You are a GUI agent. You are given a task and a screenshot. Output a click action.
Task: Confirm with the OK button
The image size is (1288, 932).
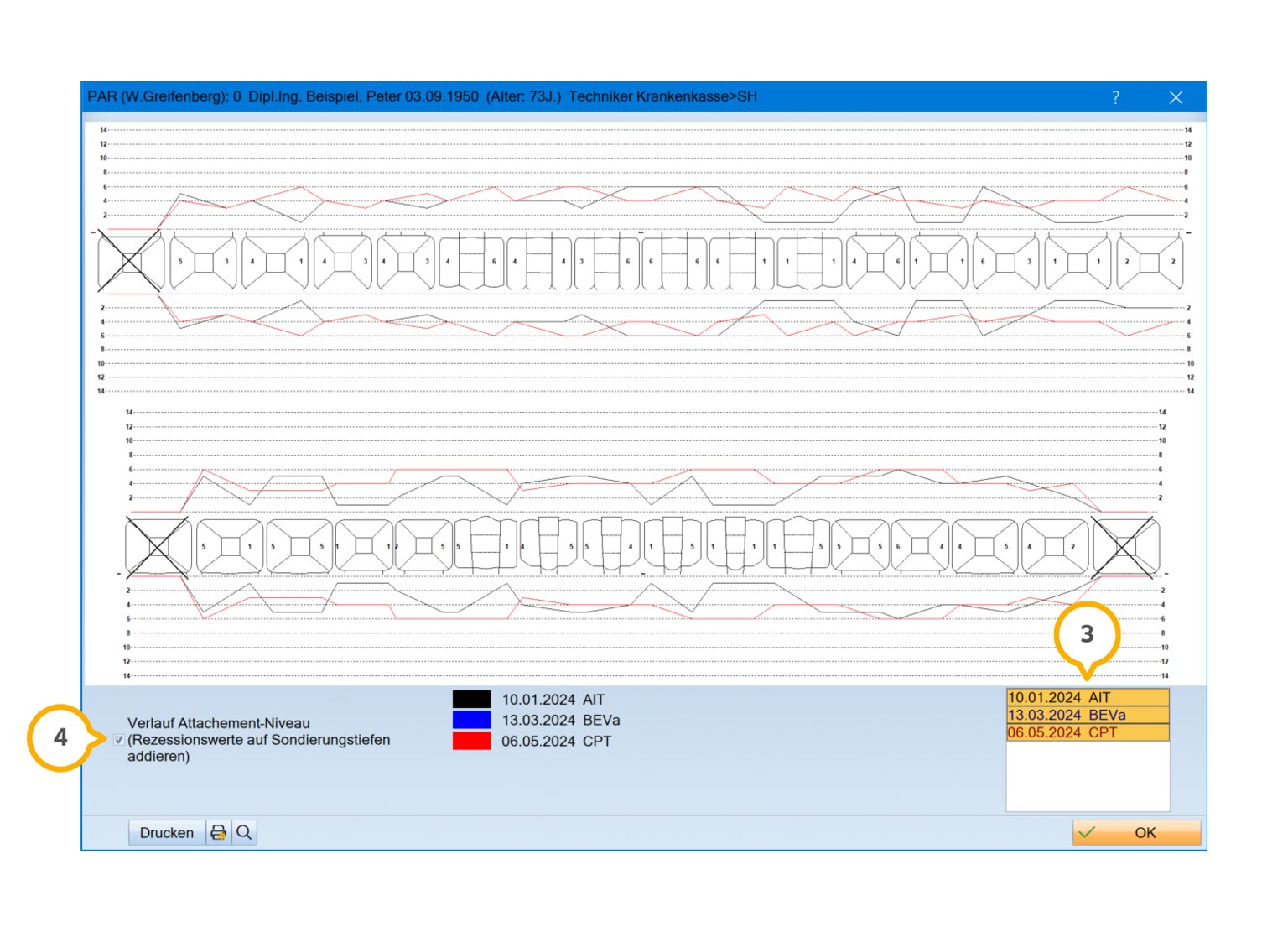(x=1136, y=833)
